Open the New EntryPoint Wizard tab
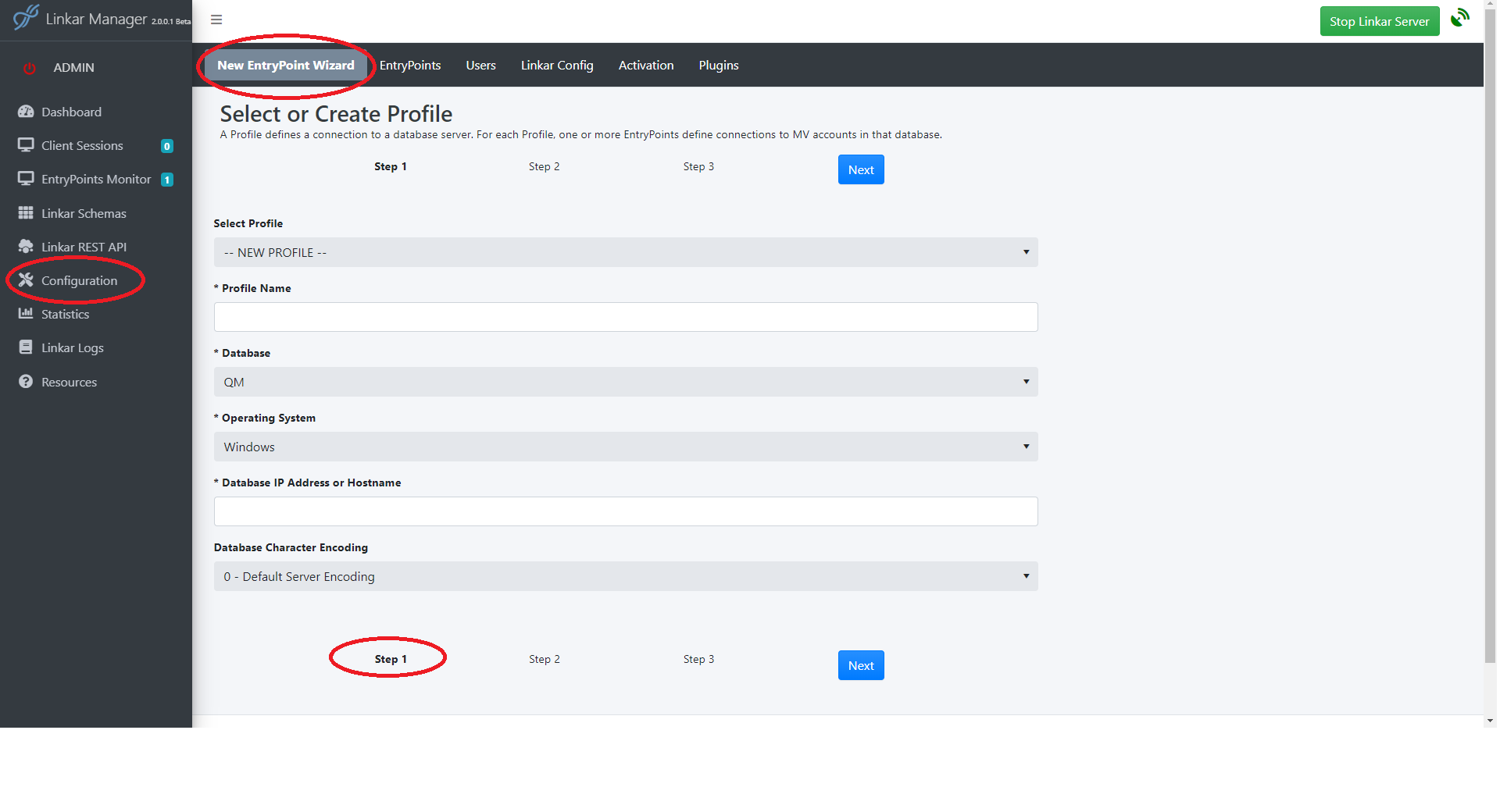The width and height of the screenshot is (1500, 812). (x=286, y=66)
